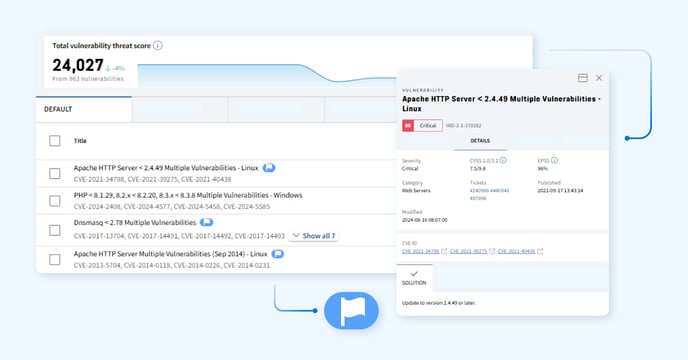688x360 pixels.
Task: Click Published date 2021-09-17 value
Action: [x=560, y=191]
